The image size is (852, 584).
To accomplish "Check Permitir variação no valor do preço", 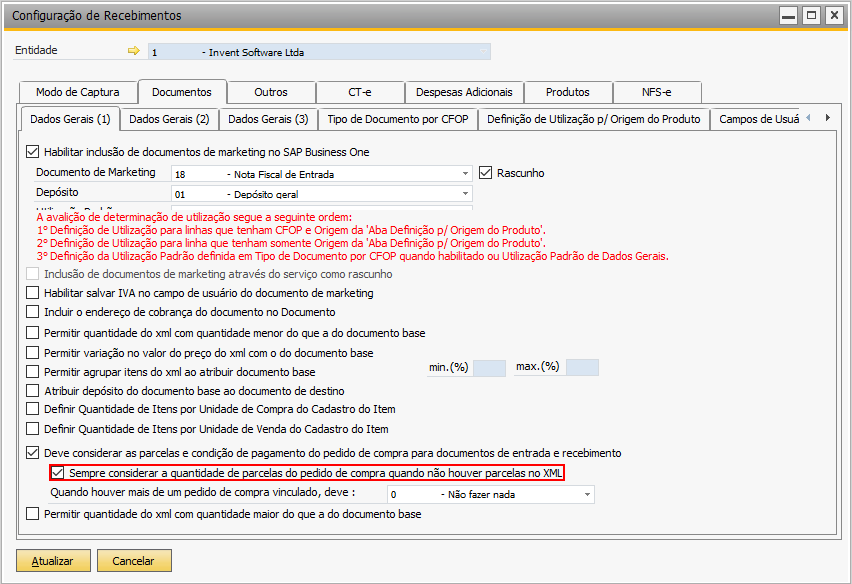I will 33,353.
